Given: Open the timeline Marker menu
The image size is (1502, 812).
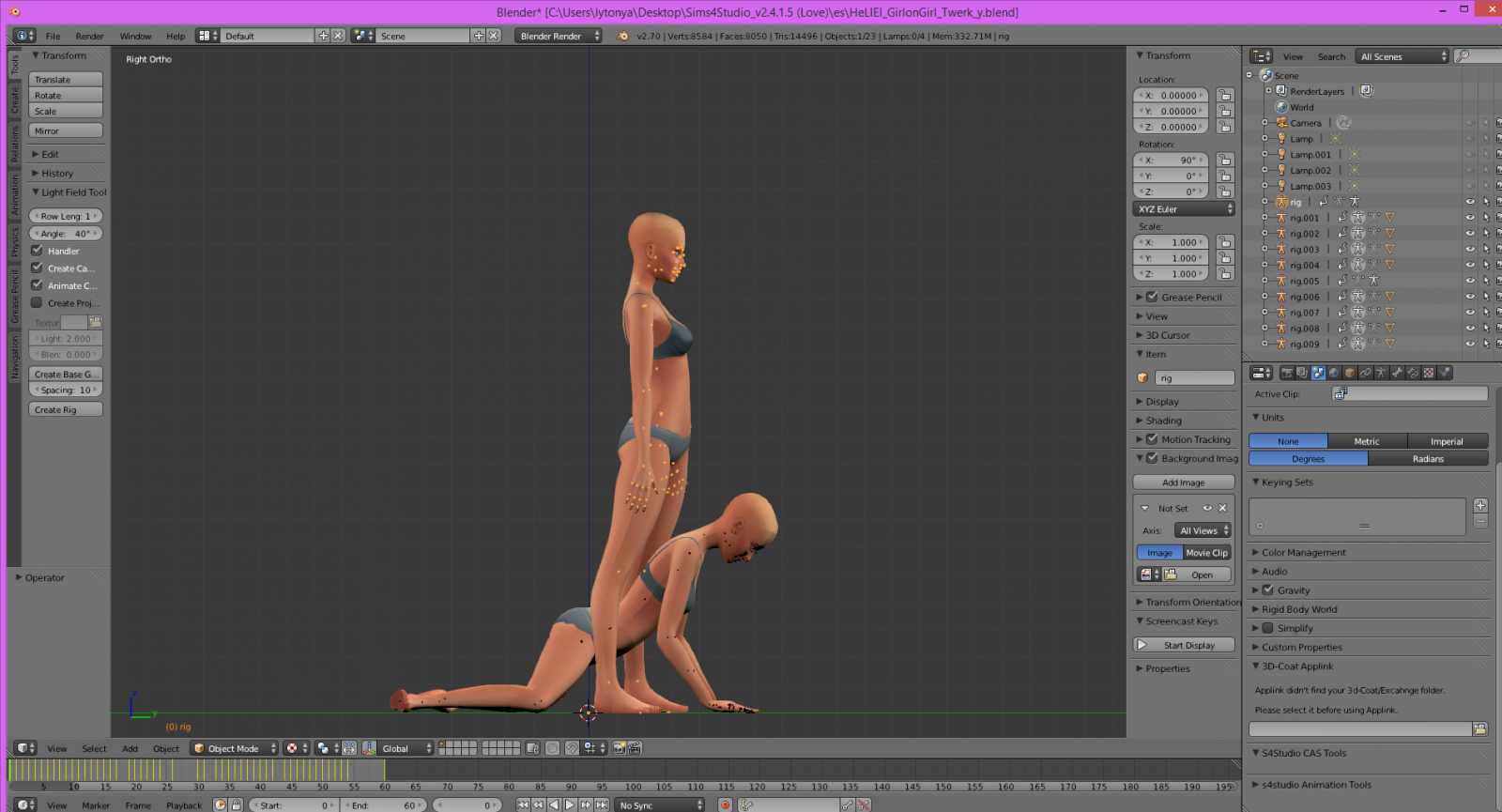Looking at the screenshot, I should click(96, 805).
